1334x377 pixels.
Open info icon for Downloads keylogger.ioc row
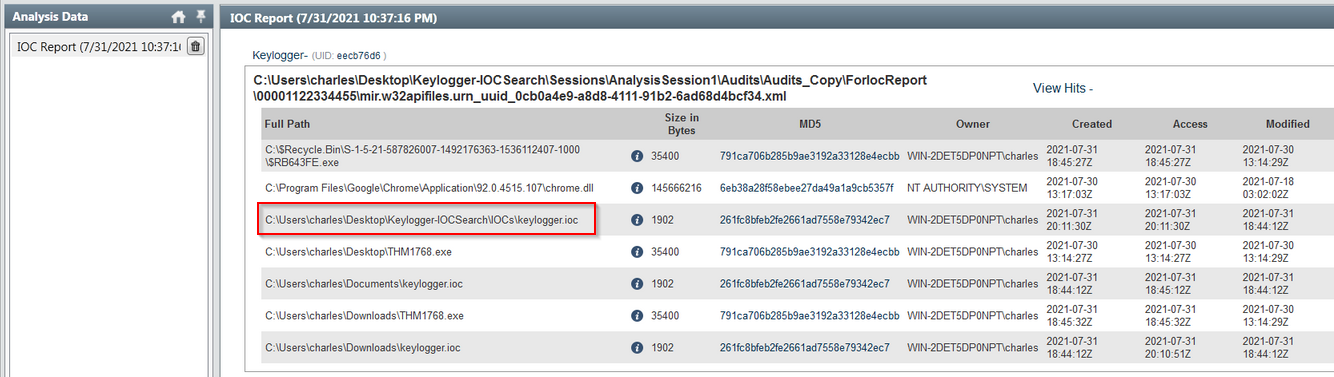(x=637, y=348)
